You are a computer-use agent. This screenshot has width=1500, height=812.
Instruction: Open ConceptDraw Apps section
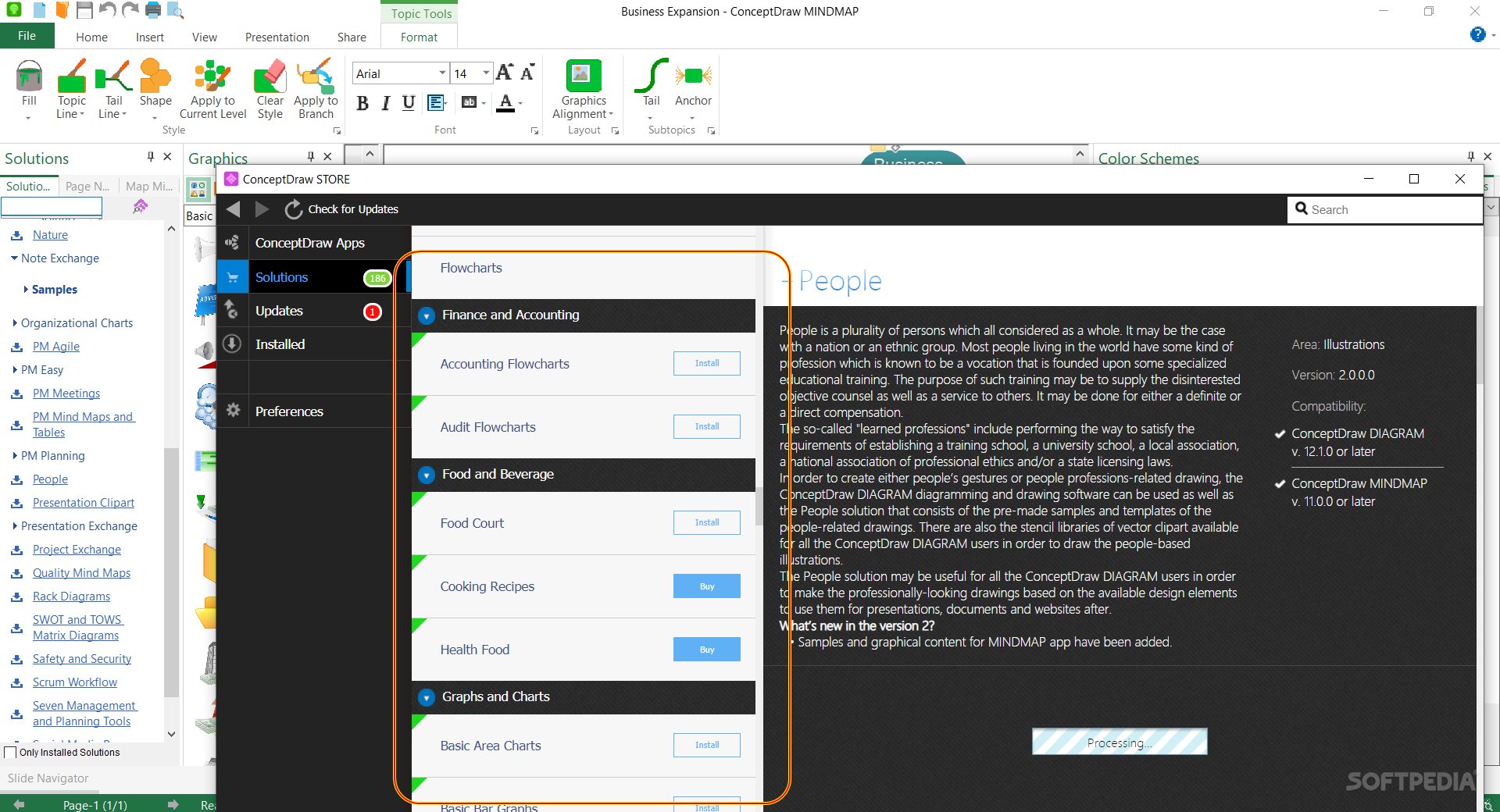(x=313, y=243)
